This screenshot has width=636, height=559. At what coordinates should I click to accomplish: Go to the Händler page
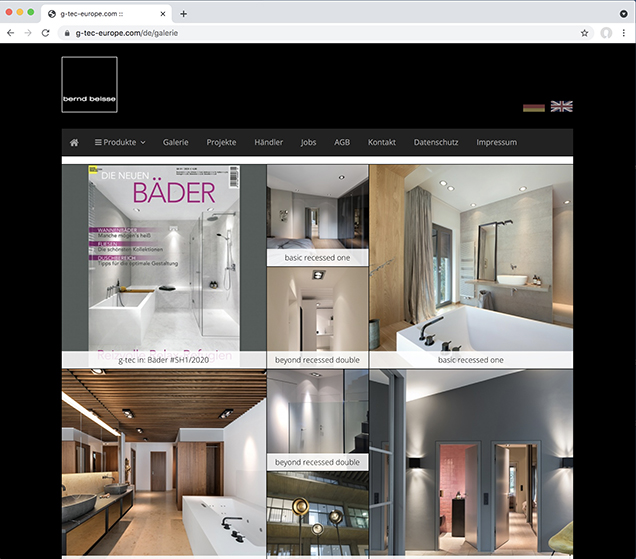click(269, 142)
